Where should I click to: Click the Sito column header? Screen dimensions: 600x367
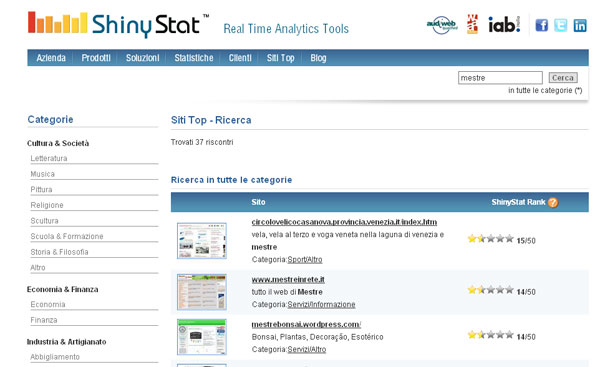click(x=258, y=202)
